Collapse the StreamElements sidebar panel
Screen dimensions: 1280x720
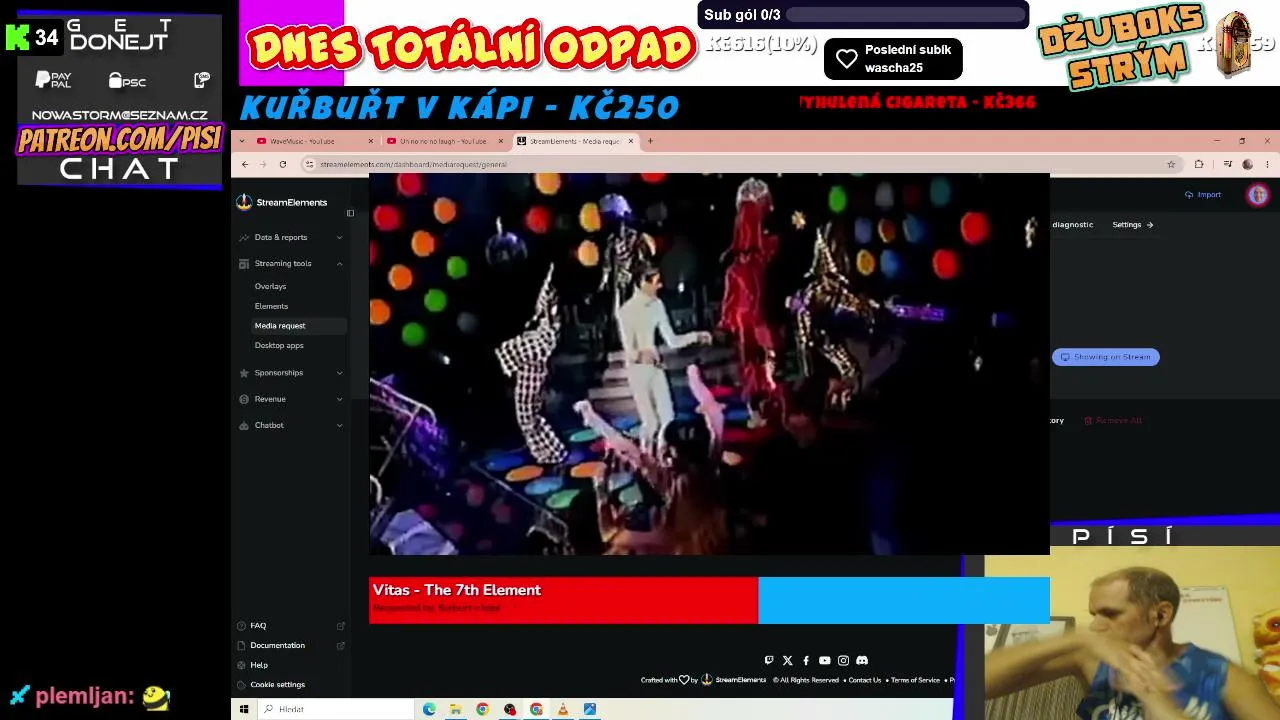pyautogui.click(x=350, y=212)
